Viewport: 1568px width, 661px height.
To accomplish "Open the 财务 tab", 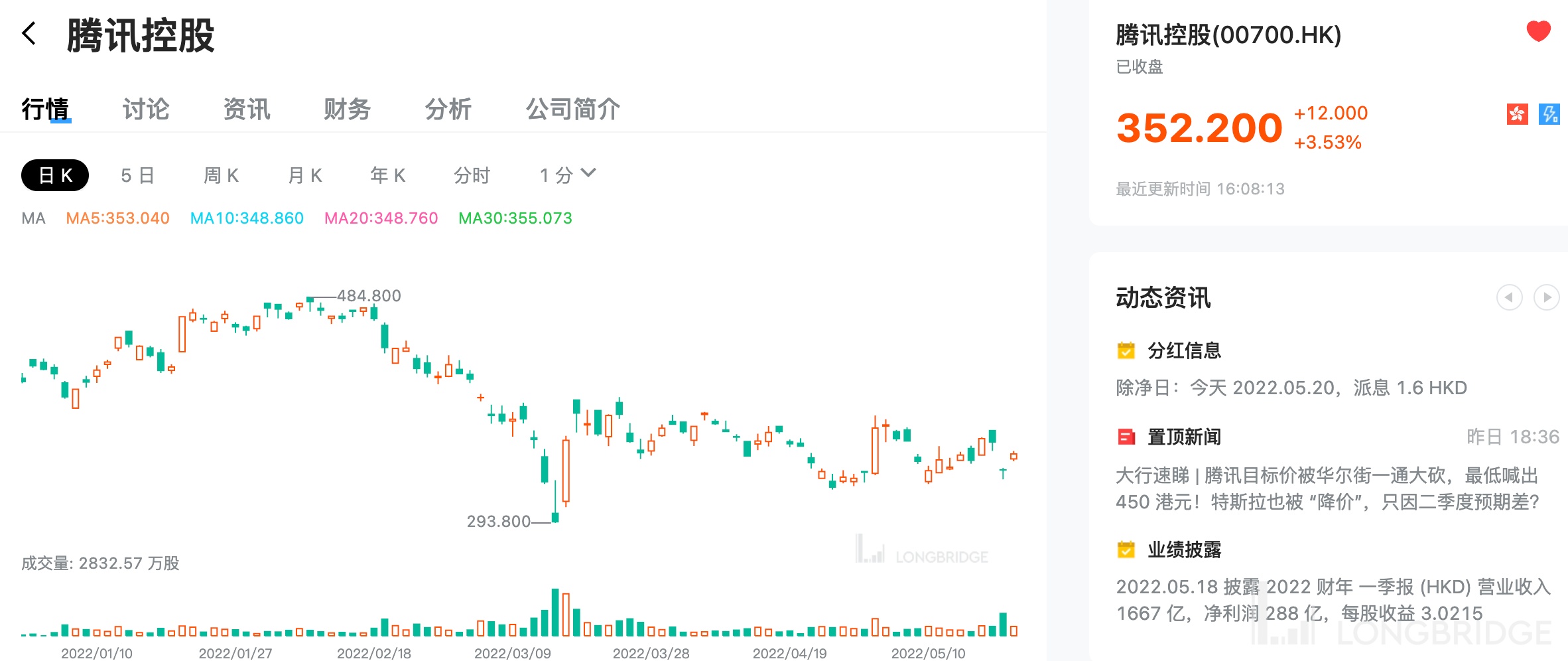I will 347,110.
